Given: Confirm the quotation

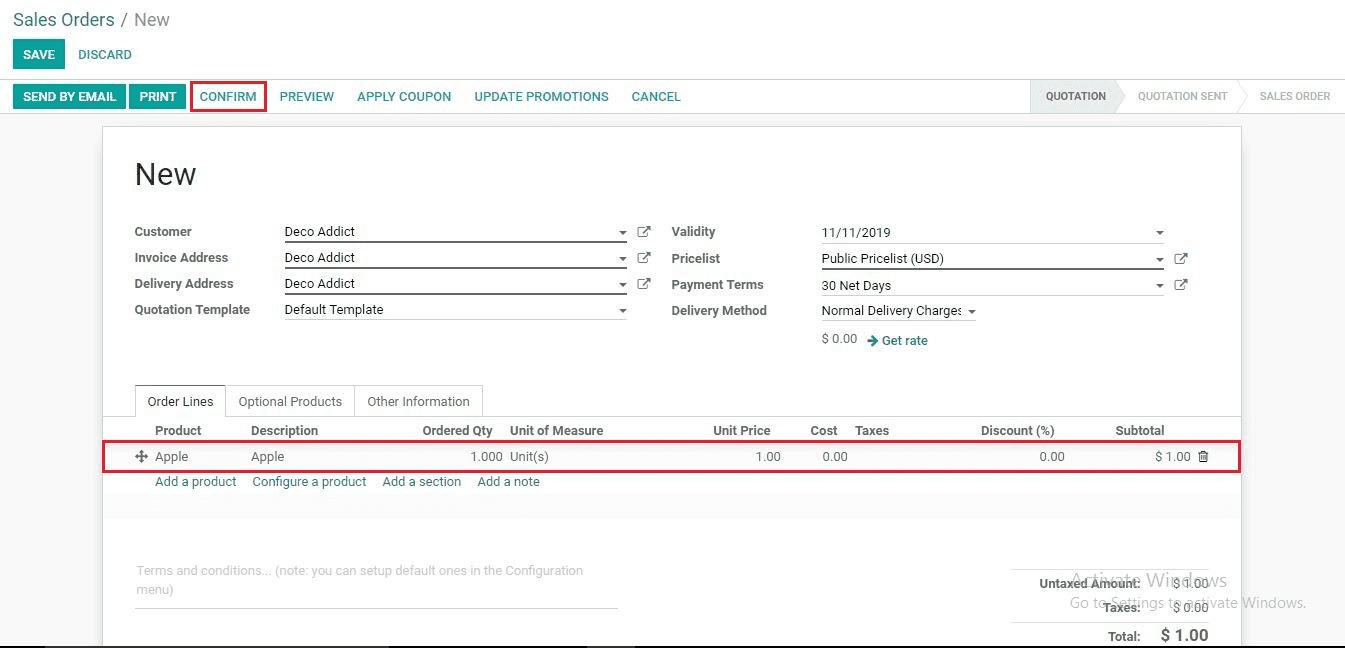Looking at the screenshot, I should [x=228, y=97].
